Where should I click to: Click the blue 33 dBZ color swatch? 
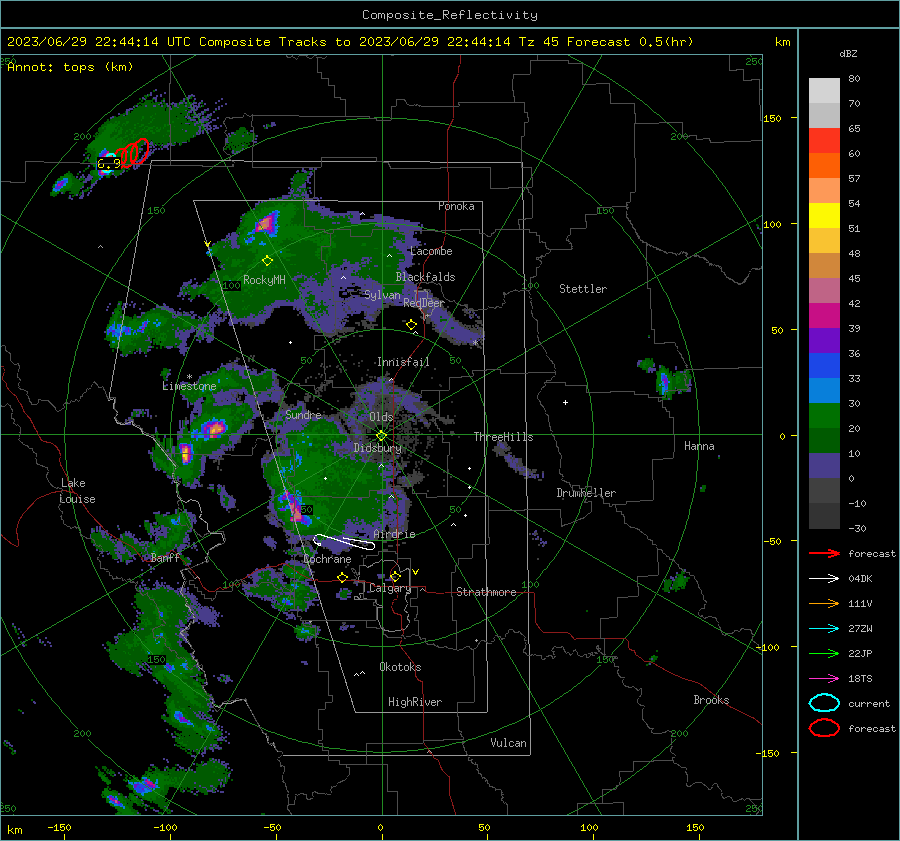[x=824, y=366]
